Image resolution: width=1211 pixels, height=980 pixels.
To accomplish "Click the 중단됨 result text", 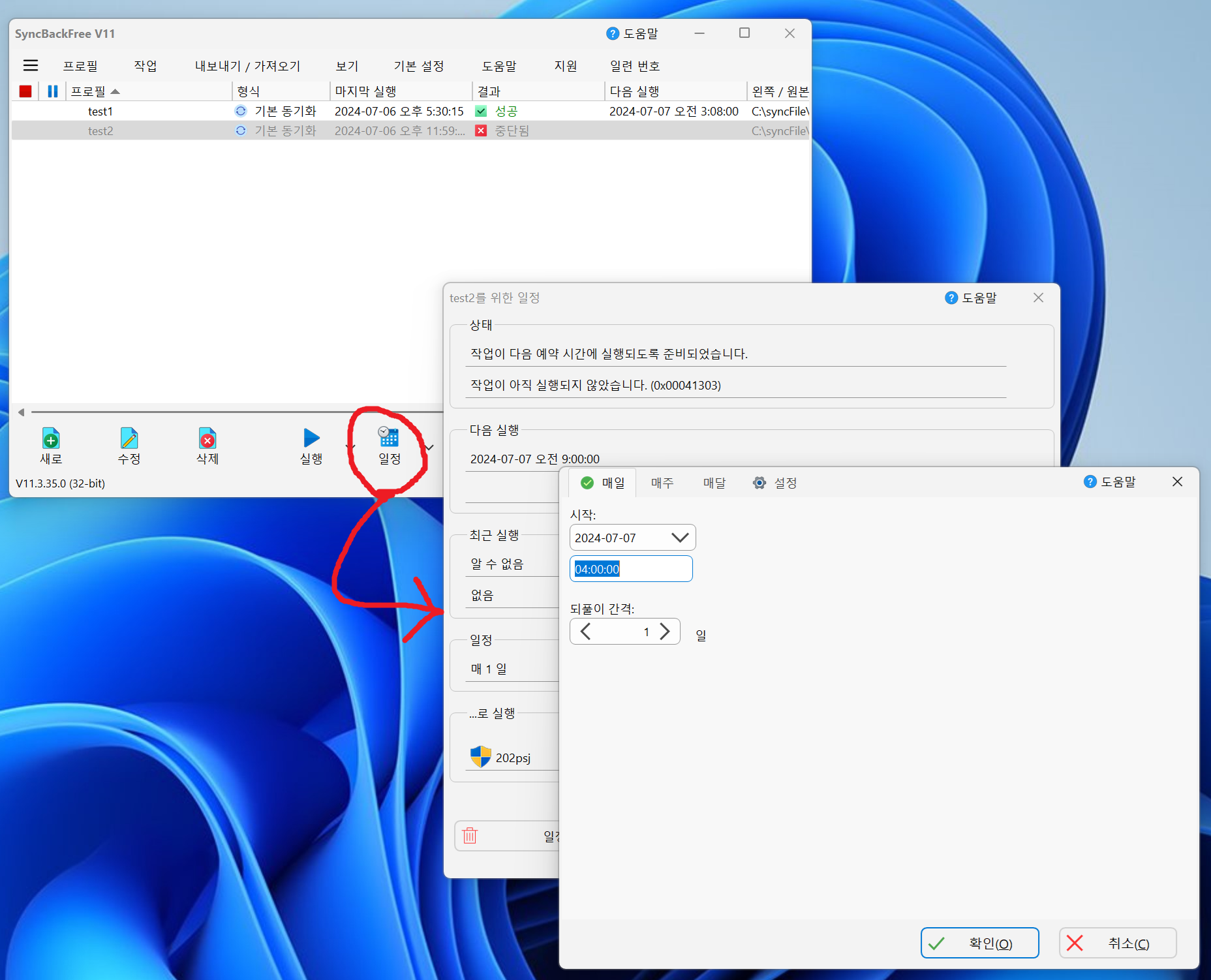I will coord(512,131).
